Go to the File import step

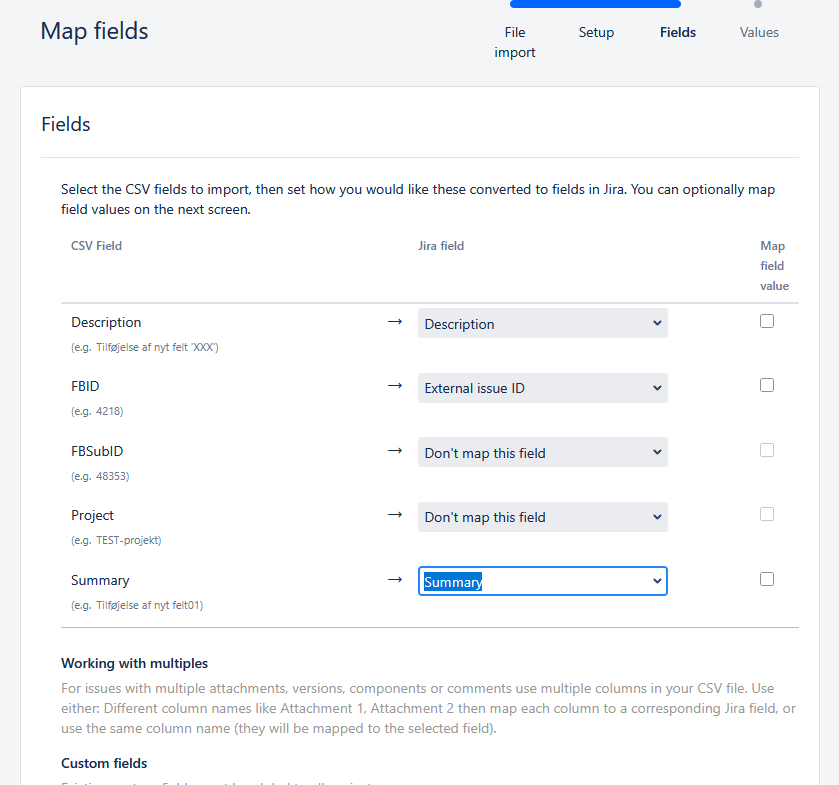click(515, 42)
